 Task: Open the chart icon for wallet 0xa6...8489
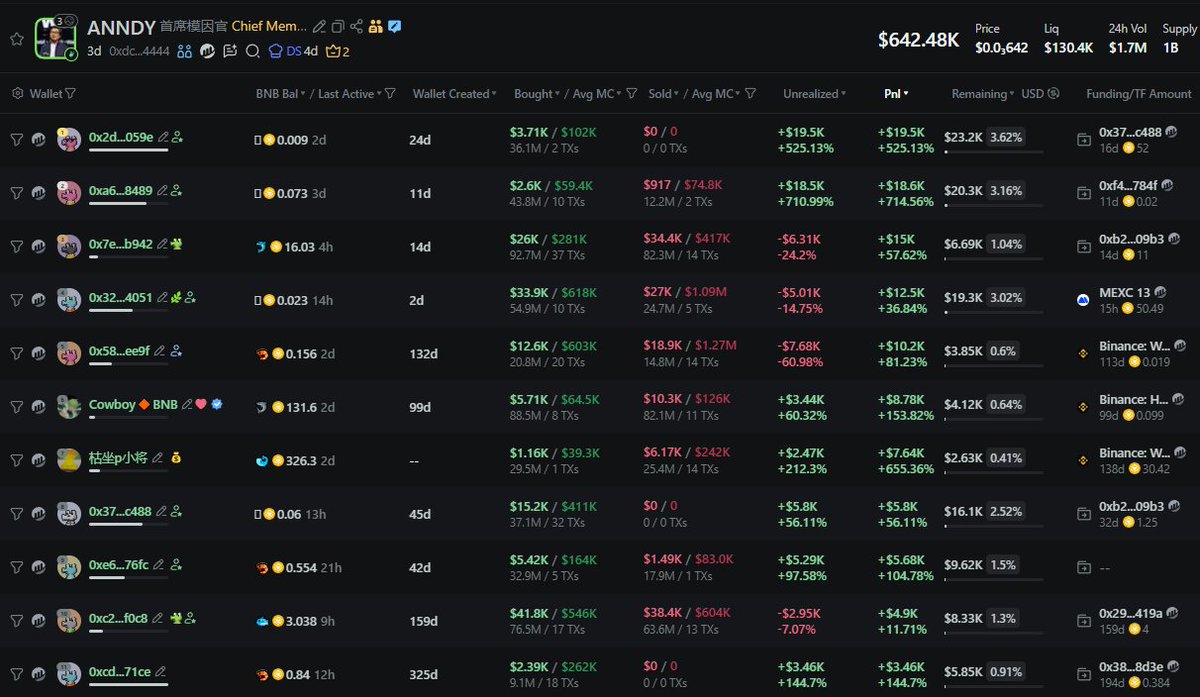click(x=38, y=193)
